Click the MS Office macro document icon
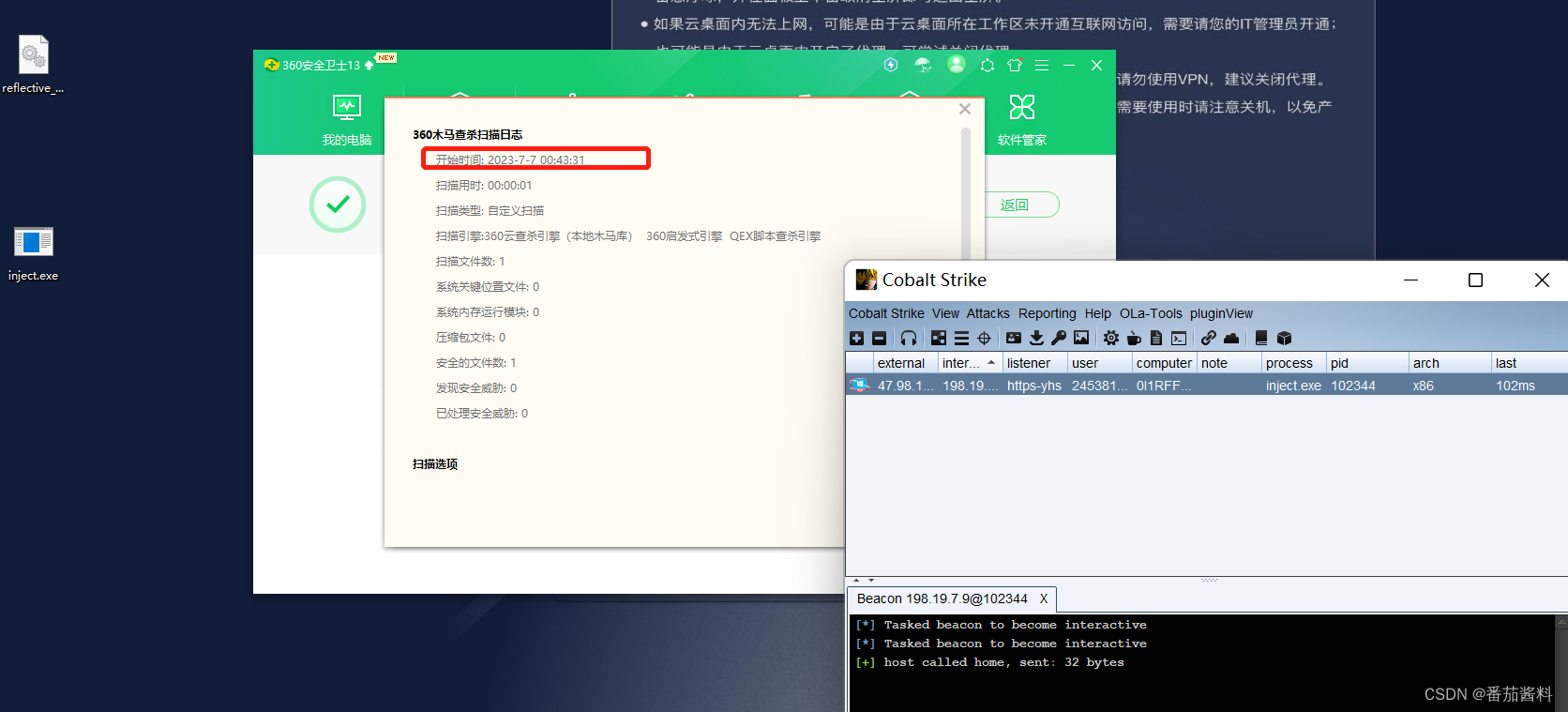This screenshot has height=712, width=1568. 1156,338
